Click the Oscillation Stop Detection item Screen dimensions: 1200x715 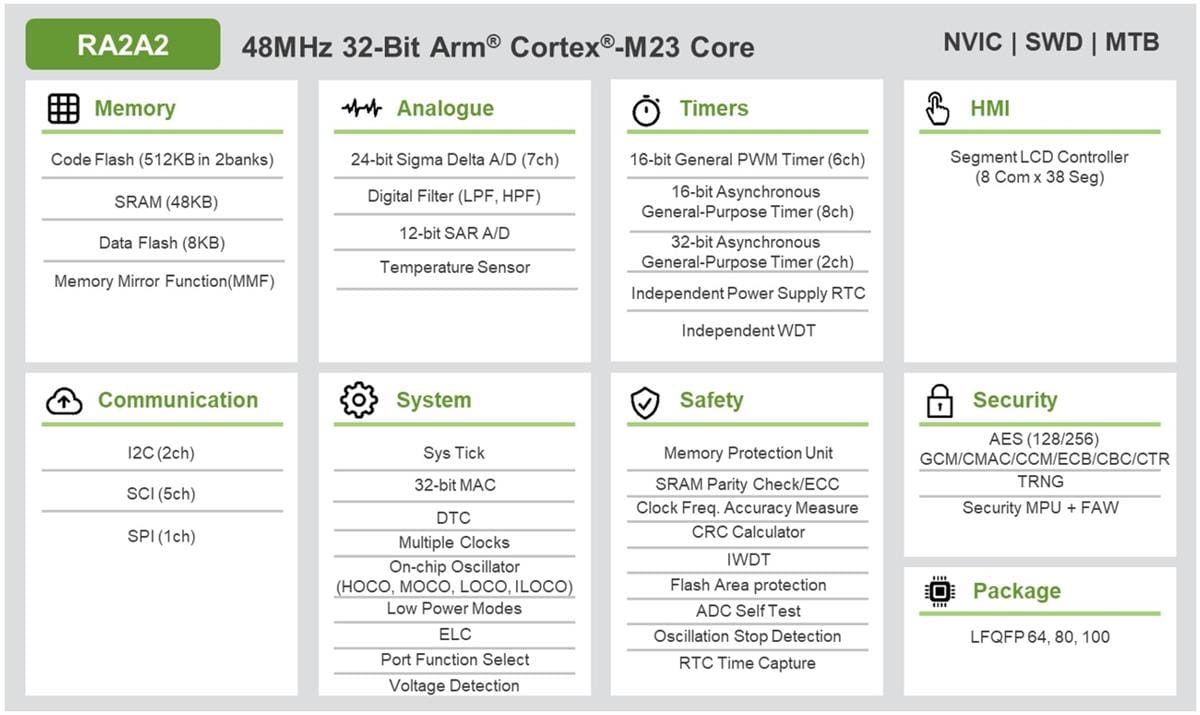(x=748, y=637)
